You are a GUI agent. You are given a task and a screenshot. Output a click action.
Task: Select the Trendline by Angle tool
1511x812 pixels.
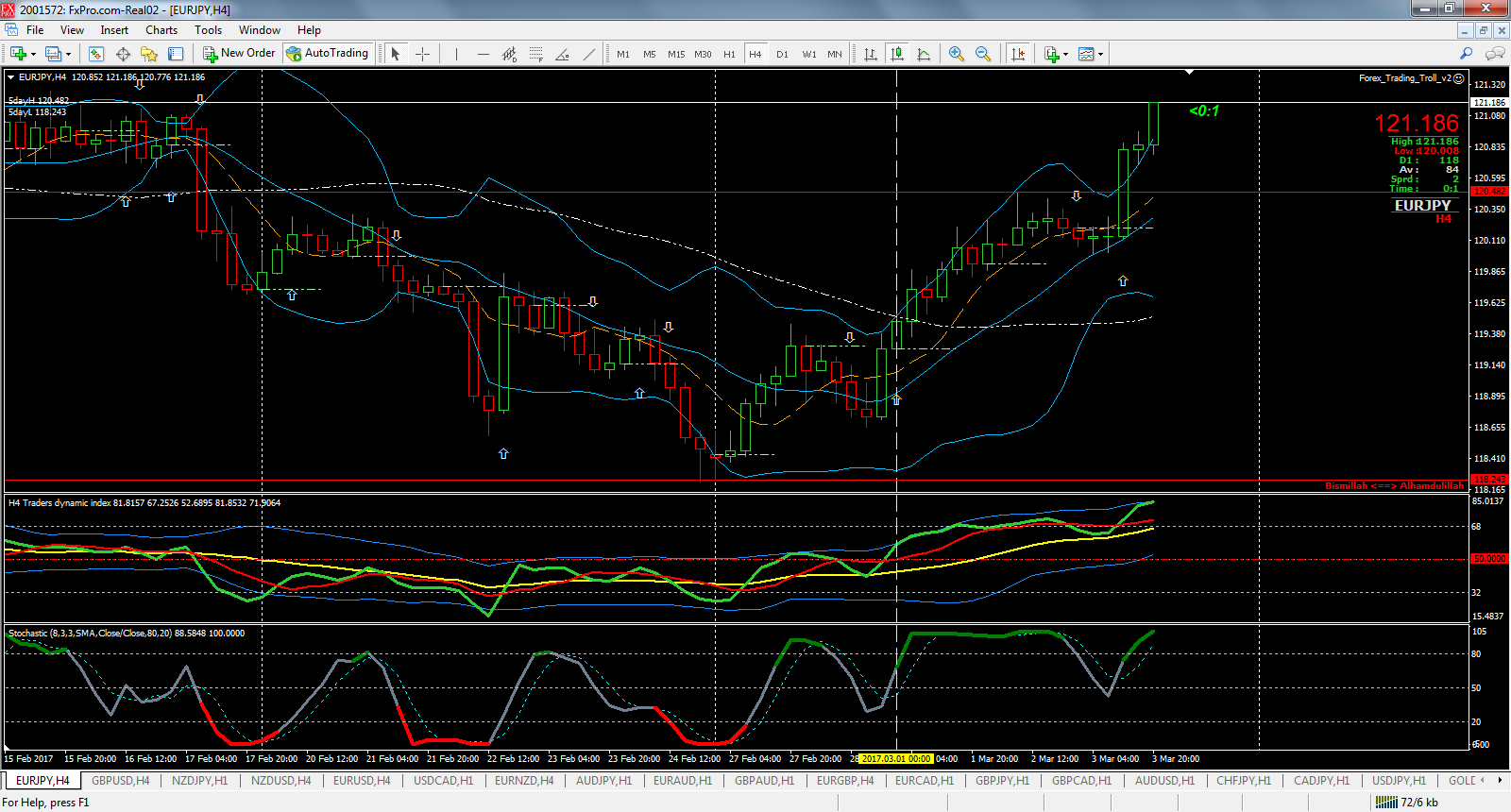tap(563, 54)
